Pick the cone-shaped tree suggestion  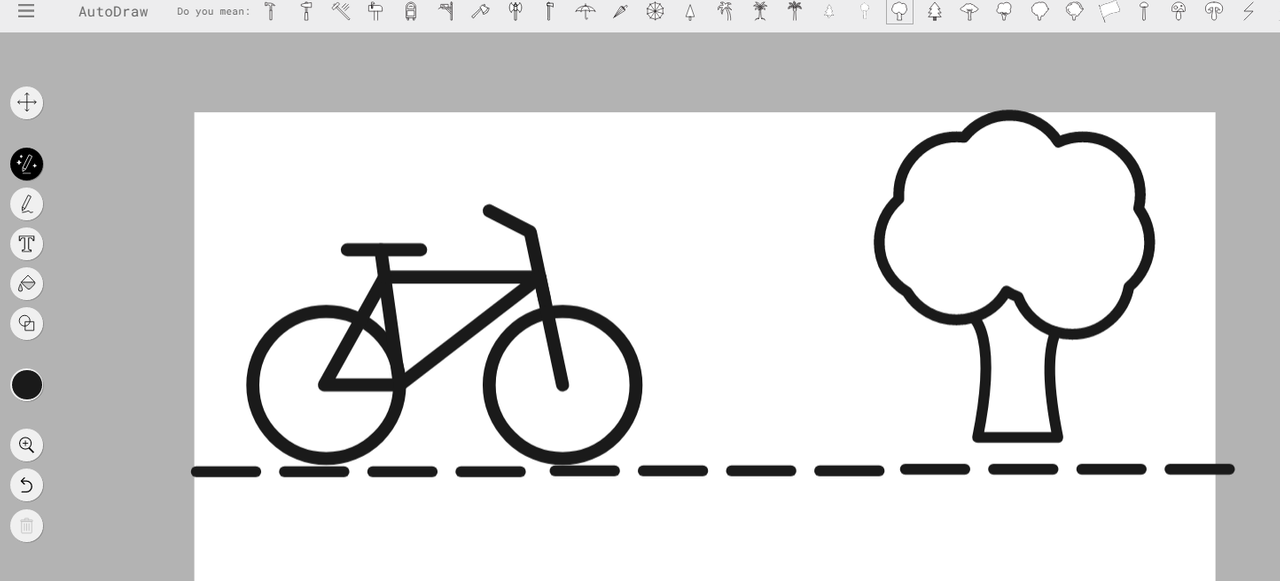pos(690,11)
